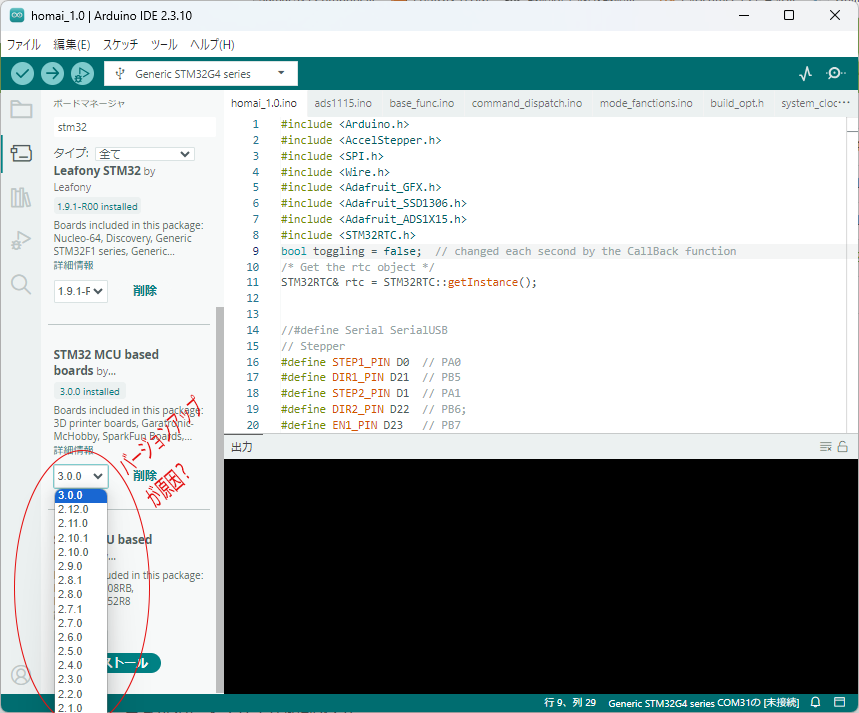Select version 2.4.0 in the dropdown list
The height and width of the screenshot is (713, 859).
(x=81, y=665)
